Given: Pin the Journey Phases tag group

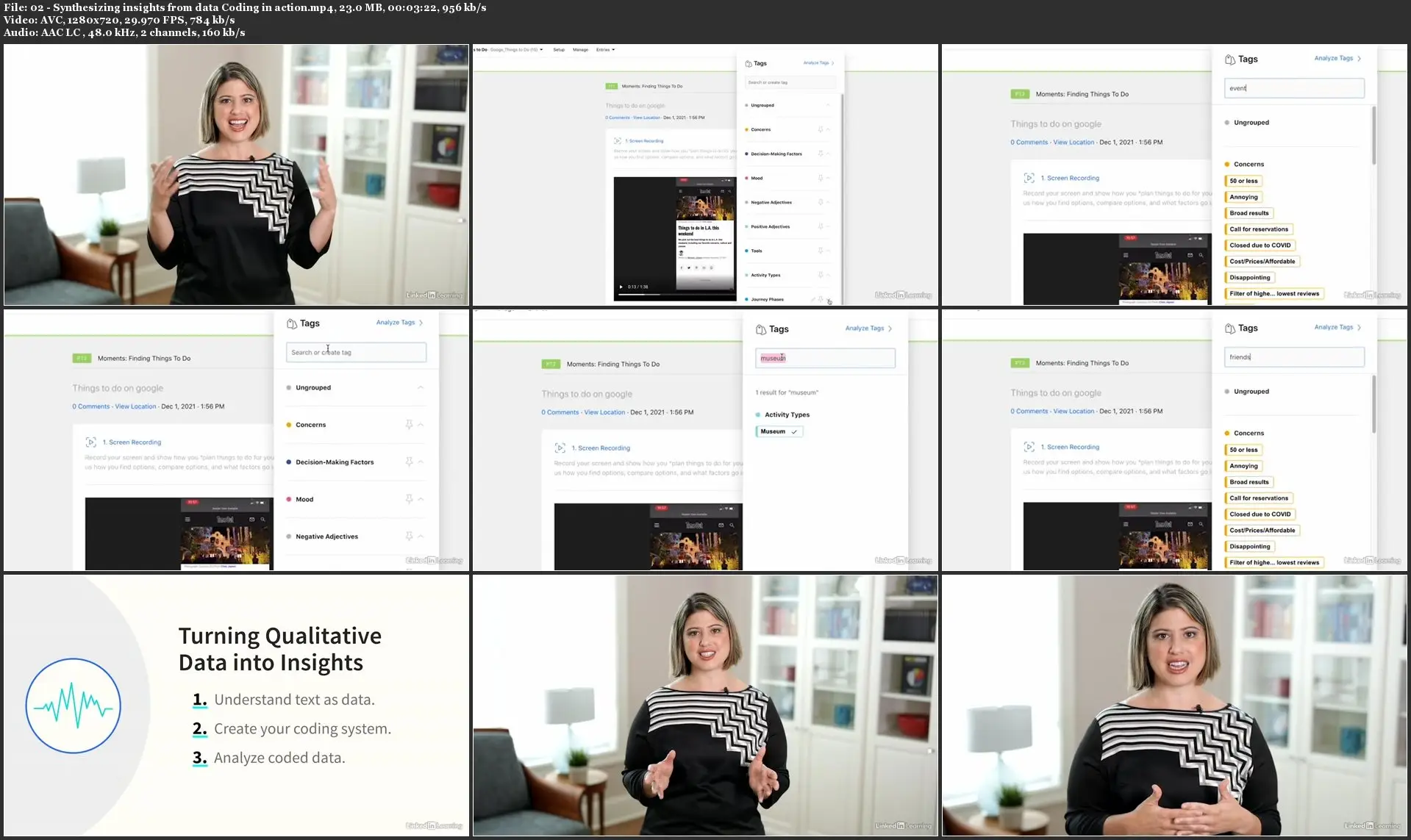Looking at the screenshot, I should coord(821,299).
